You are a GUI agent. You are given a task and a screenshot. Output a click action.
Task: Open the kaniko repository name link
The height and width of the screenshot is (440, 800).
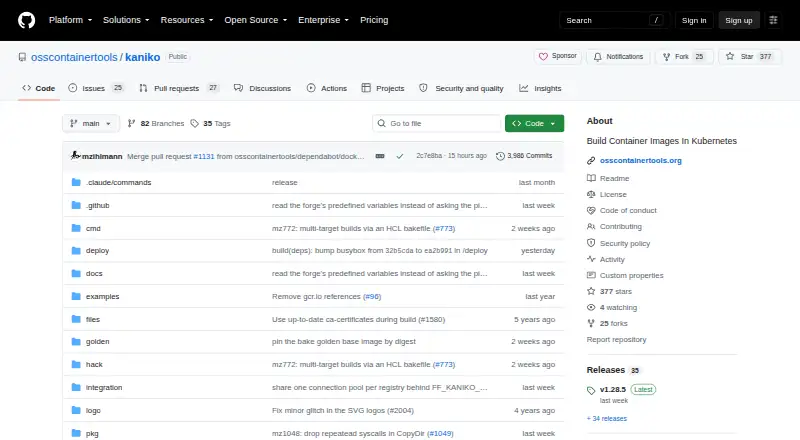click(142, 57)
